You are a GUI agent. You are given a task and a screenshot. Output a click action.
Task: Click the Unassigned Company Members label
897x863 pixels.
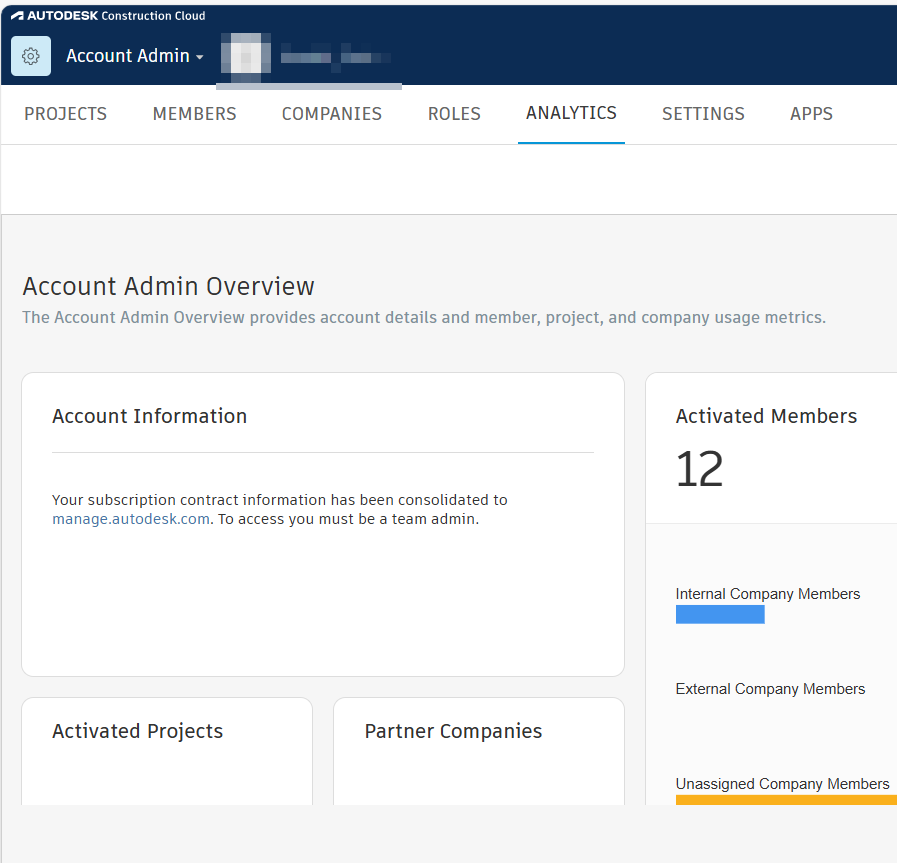coord(782,784)
